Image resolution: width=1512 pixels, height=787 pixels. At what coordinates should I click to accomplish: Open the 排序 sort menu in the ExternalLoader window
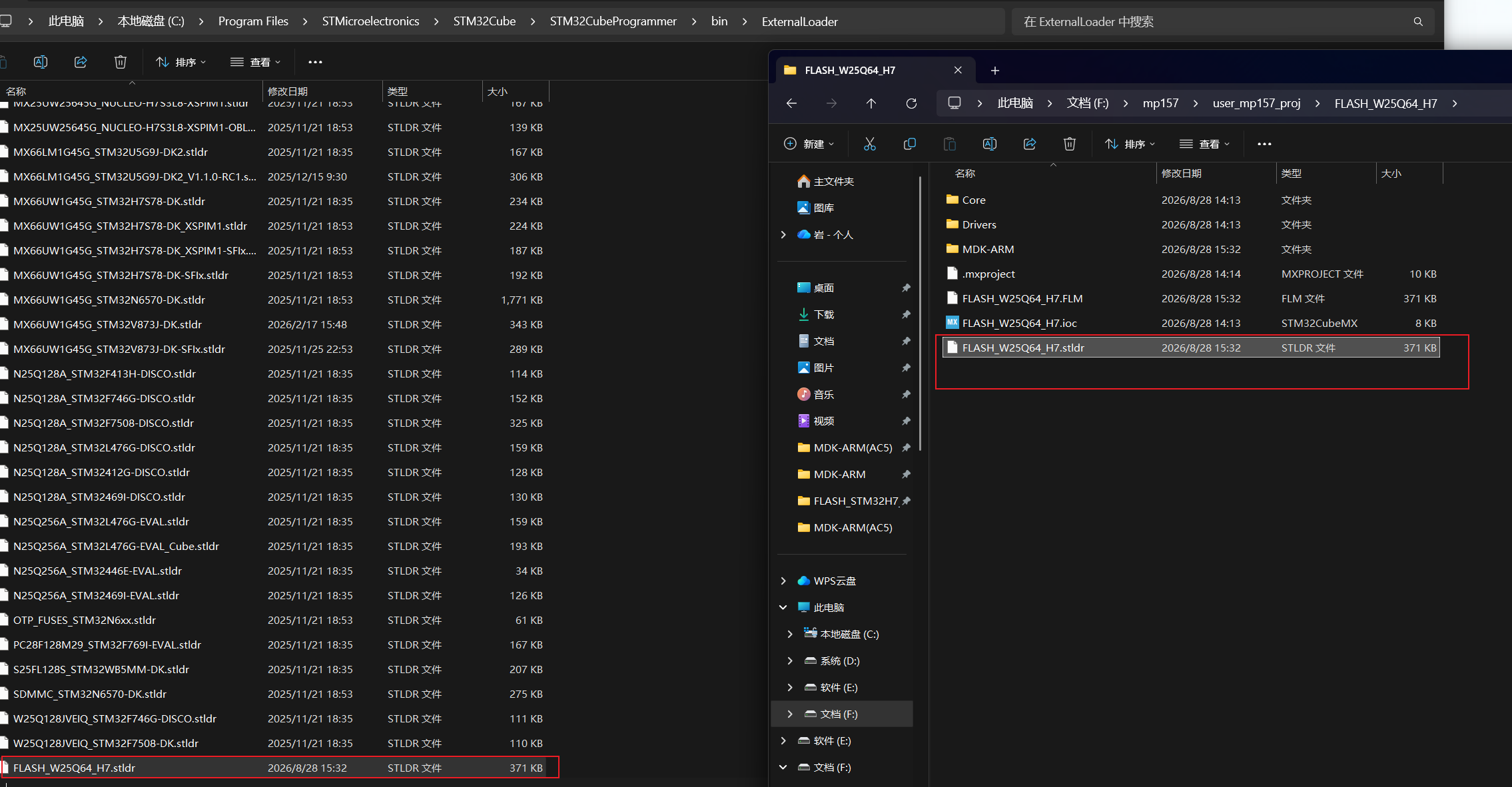[181, 62]
